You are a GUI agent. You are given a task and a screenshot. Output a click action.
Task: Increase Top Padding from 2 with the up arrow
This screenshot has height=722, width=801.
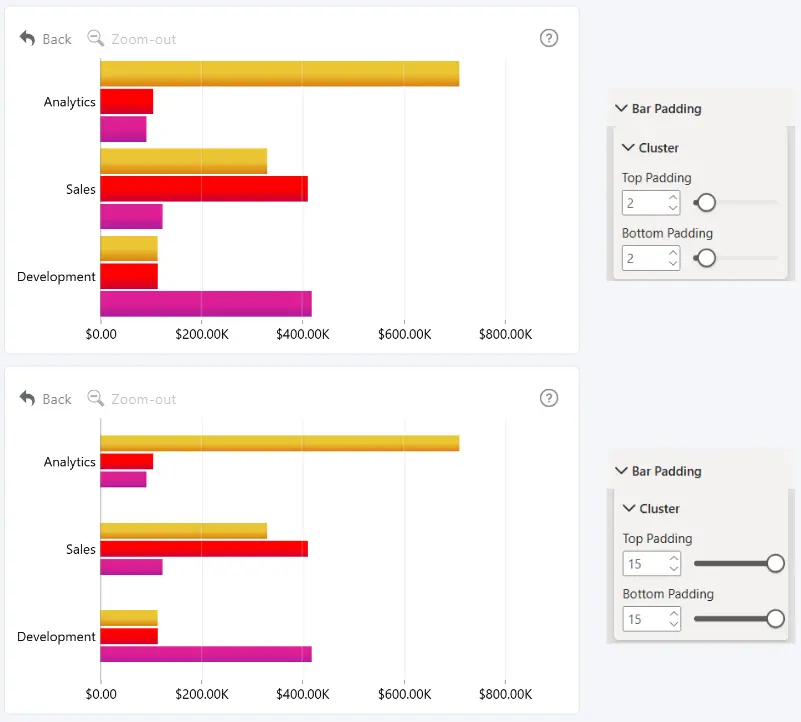coord(673,197)
